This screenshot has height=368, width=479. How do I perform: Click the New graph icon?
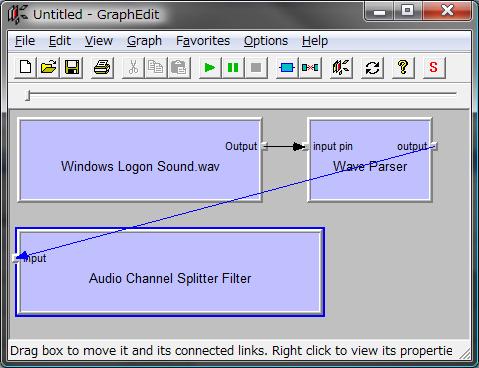coord(26,68)
